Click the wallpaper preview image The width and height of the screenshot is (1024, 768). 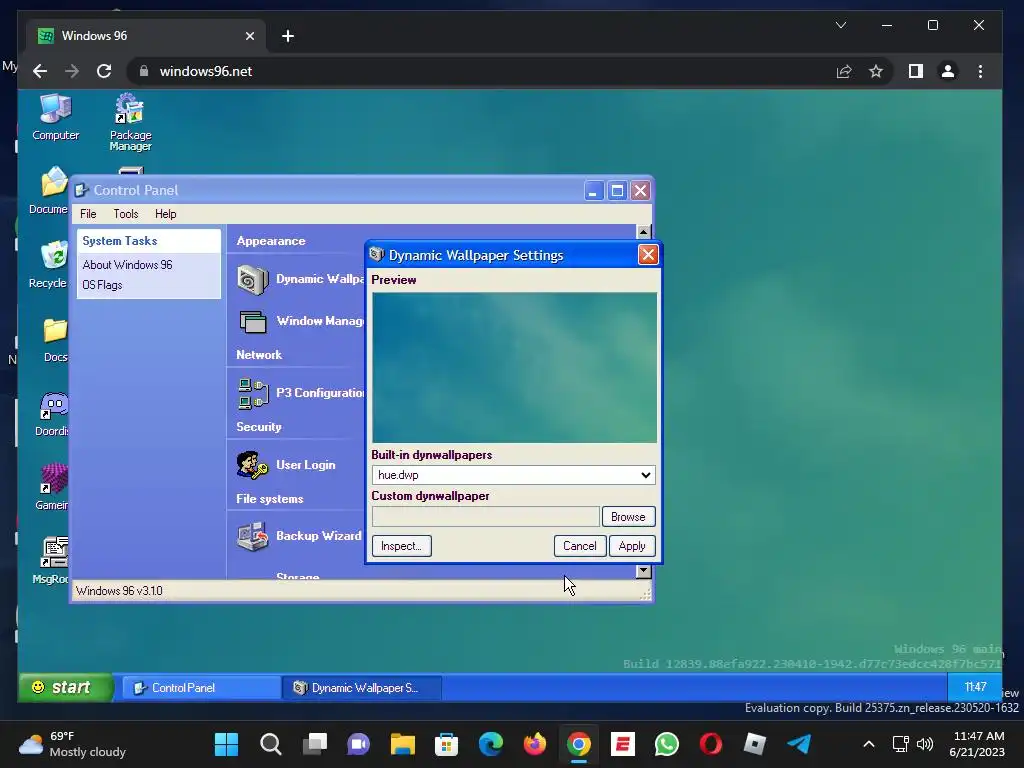click(515, 368)
